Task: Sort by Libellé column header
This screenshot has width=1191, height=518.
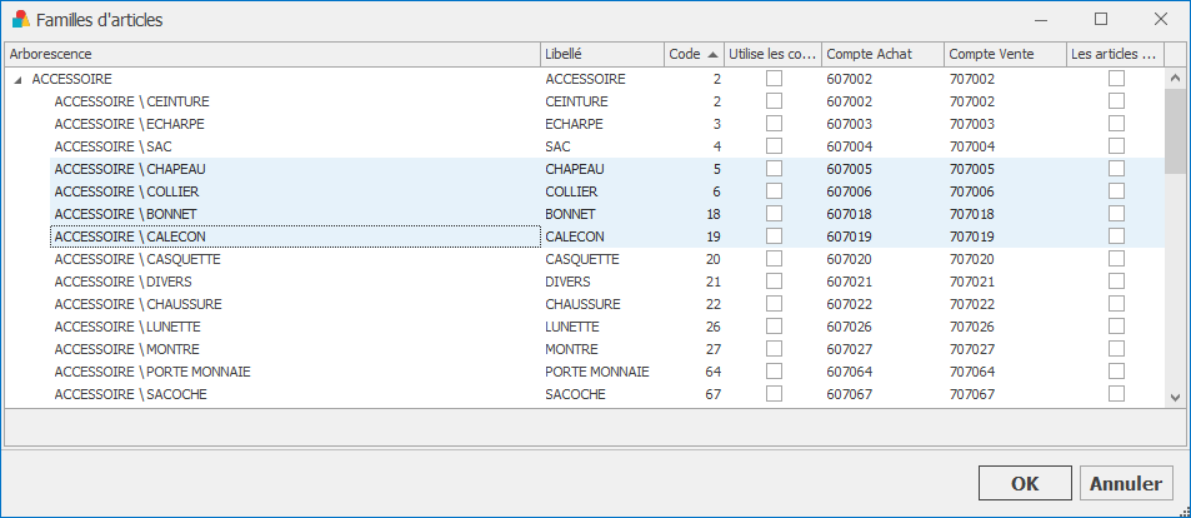Action: 602,55
